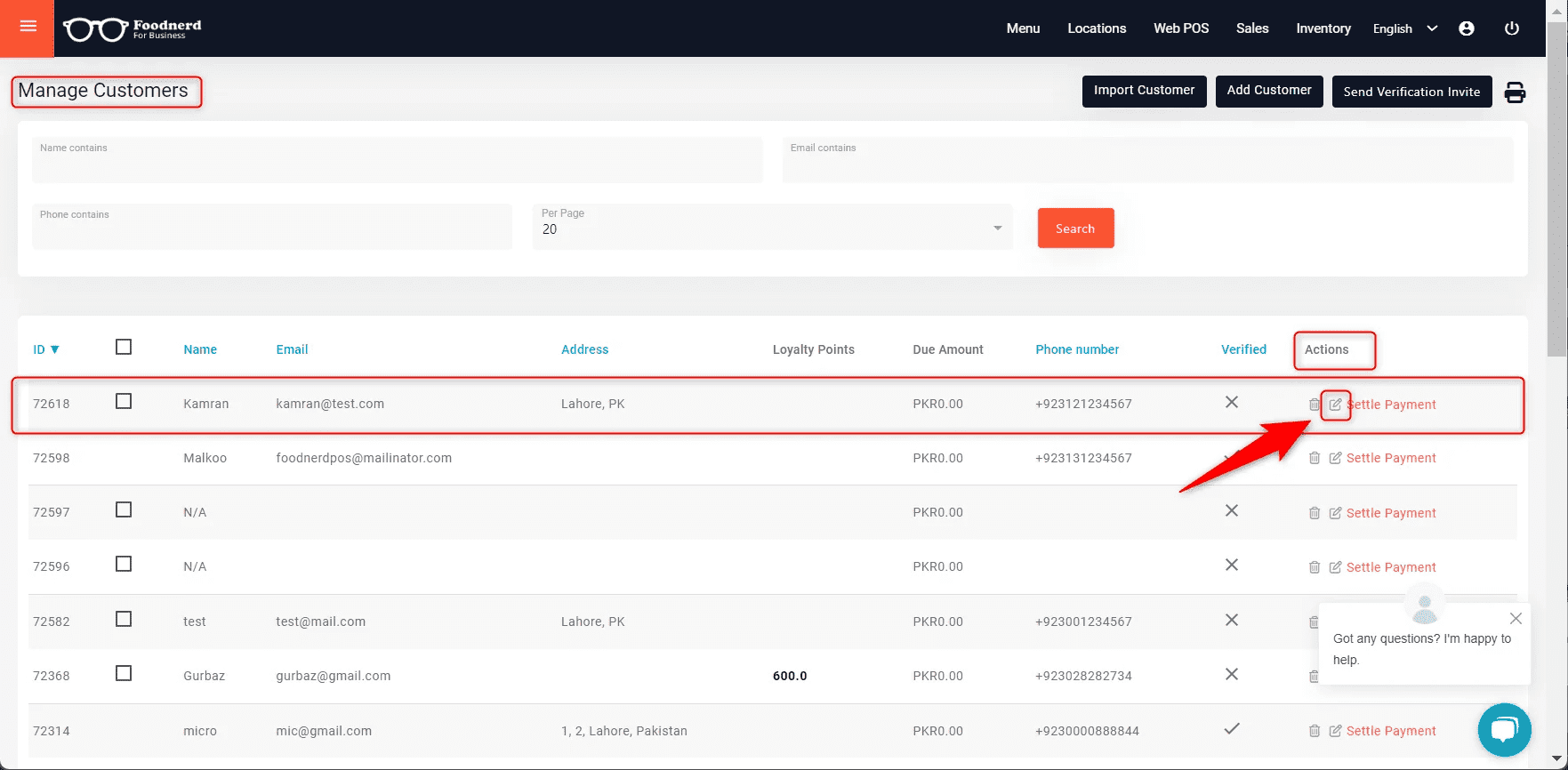The height and width of the screenshot is (770, 1568).
Task: Settle Payment for Malkoo
Action: tap(1391, 458)
